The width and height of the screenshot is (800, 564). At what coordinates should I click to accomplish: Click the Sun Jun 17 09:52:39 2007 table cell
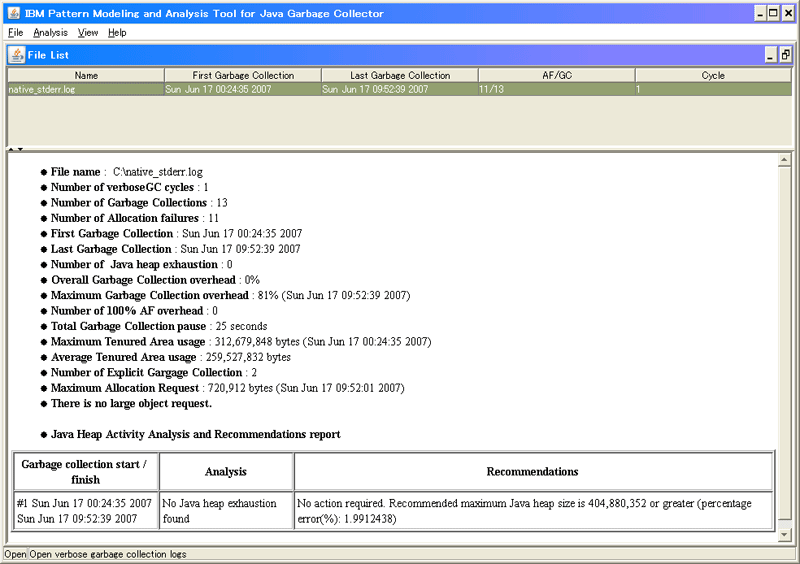399,89
